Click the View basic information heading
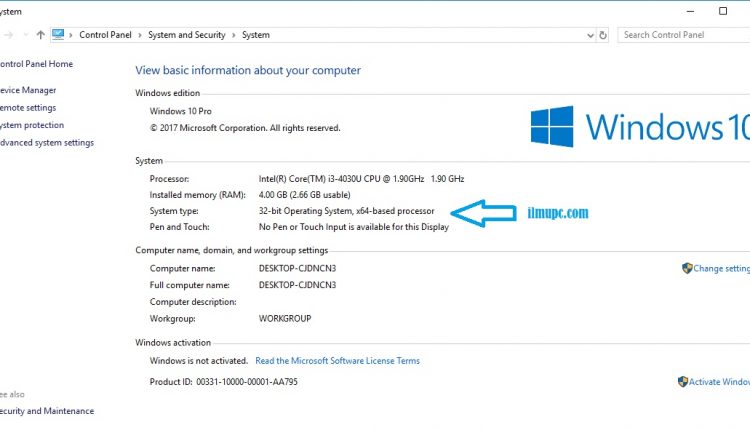 click(248, 70)
